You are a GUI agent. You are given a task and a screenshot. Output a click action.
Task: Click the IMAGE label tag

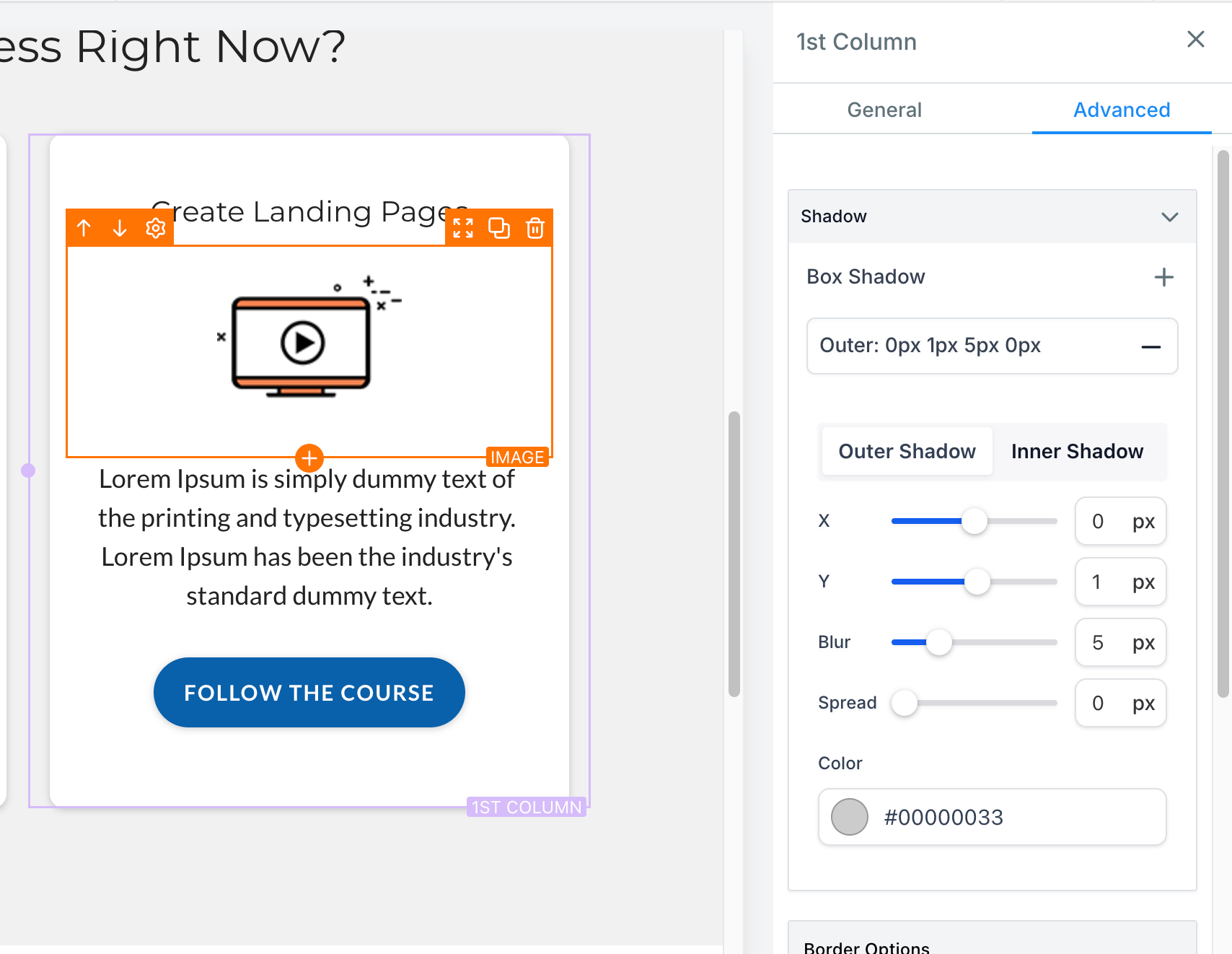point(517,457)
